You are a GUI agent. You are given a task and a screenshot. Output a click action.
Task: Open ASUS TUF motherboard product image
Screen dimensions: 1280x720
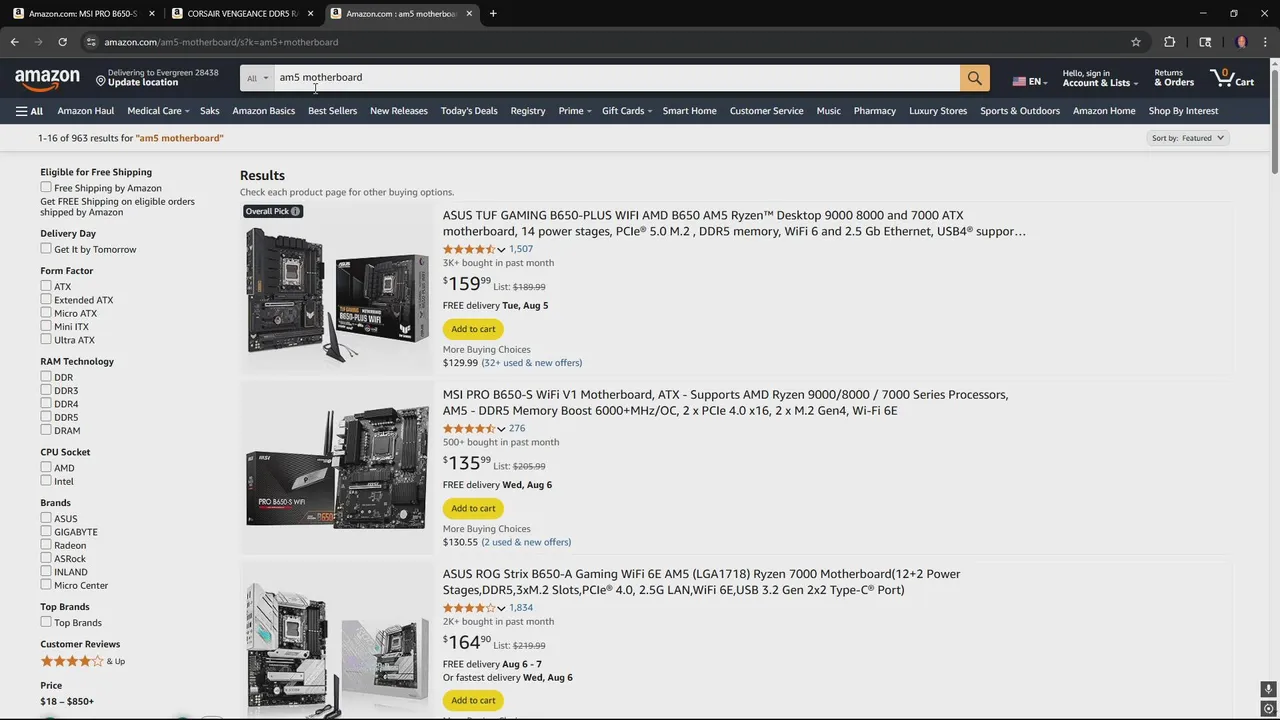click(338, 293)
